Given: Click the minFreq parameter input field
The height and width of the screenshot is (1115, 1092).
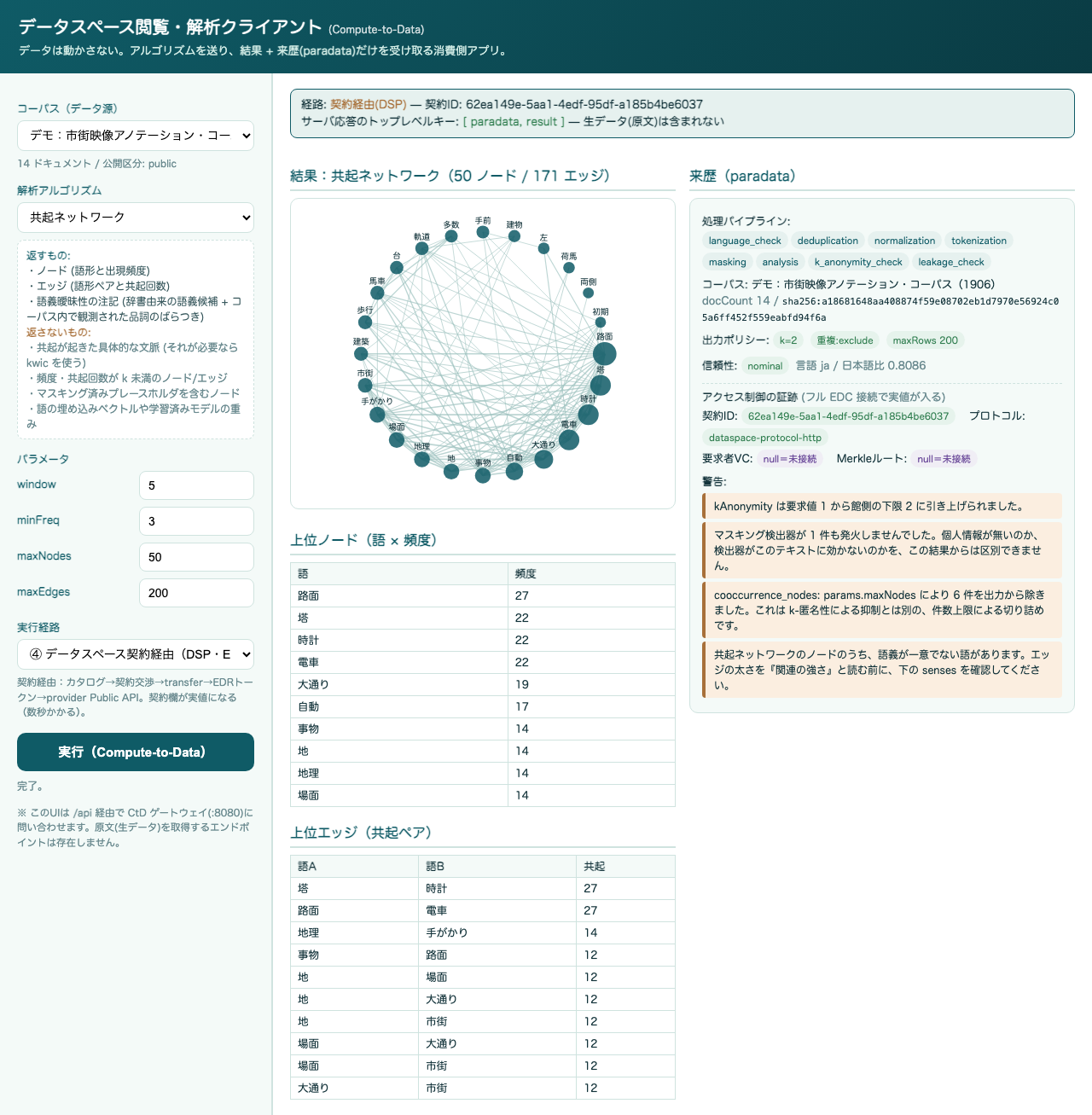Looking at the screenshot, I should point(196,521).
